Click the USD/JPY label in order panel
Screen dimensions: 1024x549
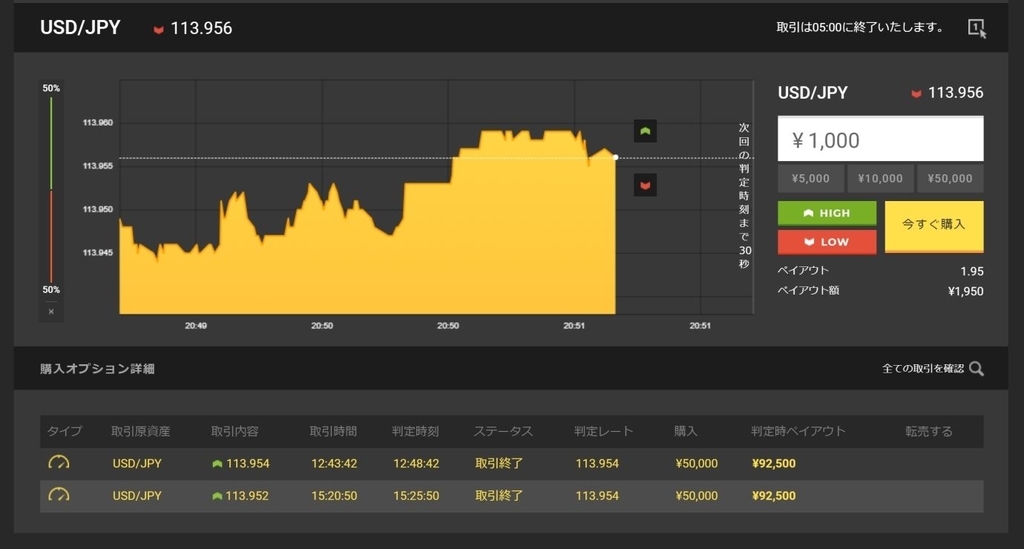click(x=812, y=93)
